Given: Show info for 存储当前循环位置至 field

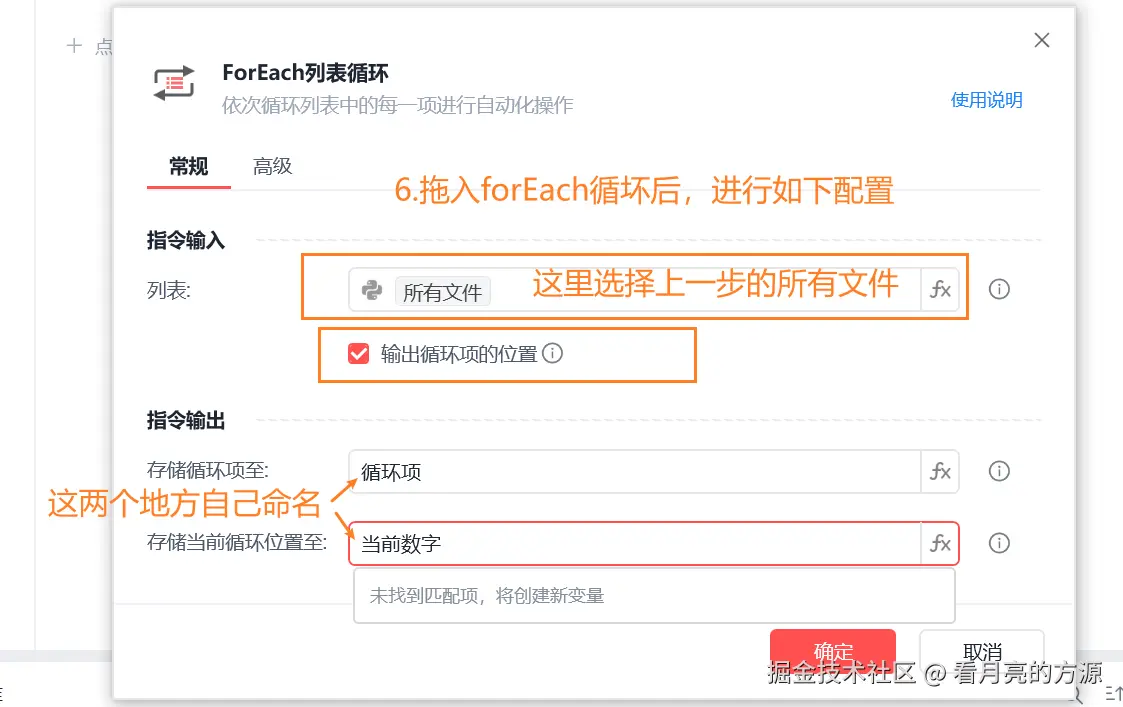Looking at the screenshot, I should [x=999, y=544].
